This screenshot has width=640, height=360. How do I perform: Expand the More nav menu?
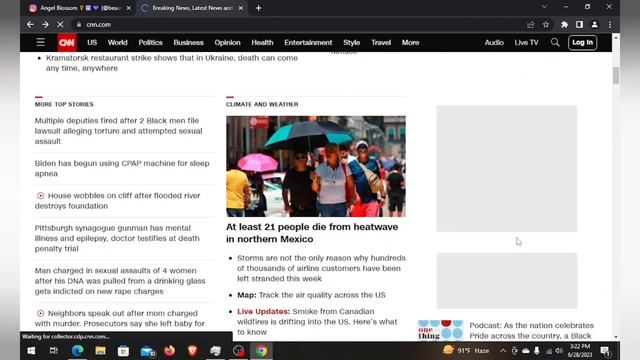click(x=410, y=42)
